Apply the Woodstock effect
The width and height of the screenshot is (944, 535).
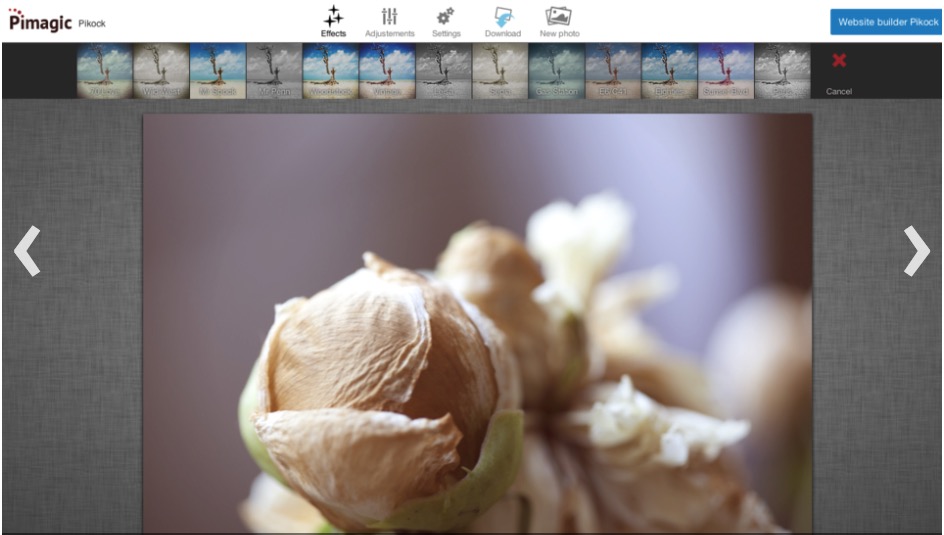[330, 70]
